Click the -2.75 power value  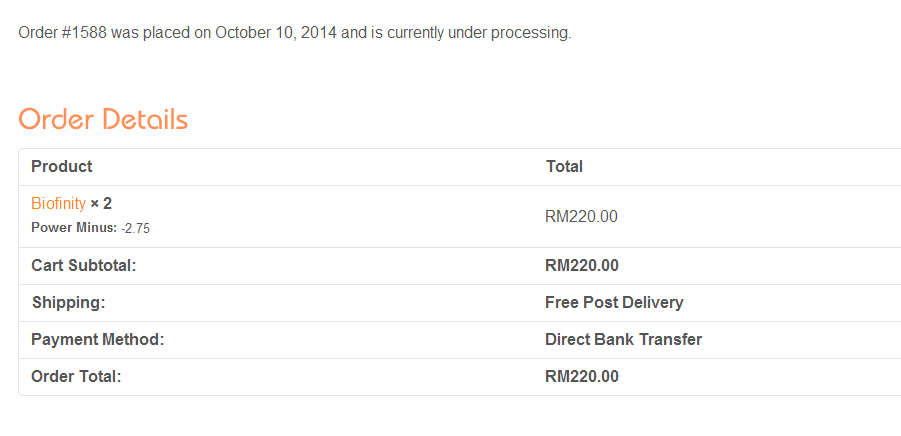coord(136,229)
